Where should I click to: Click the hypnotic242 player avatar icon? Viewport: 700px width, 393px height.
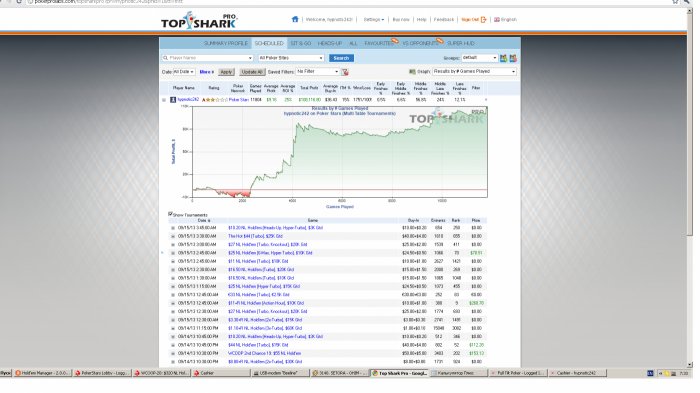(173, 100)
